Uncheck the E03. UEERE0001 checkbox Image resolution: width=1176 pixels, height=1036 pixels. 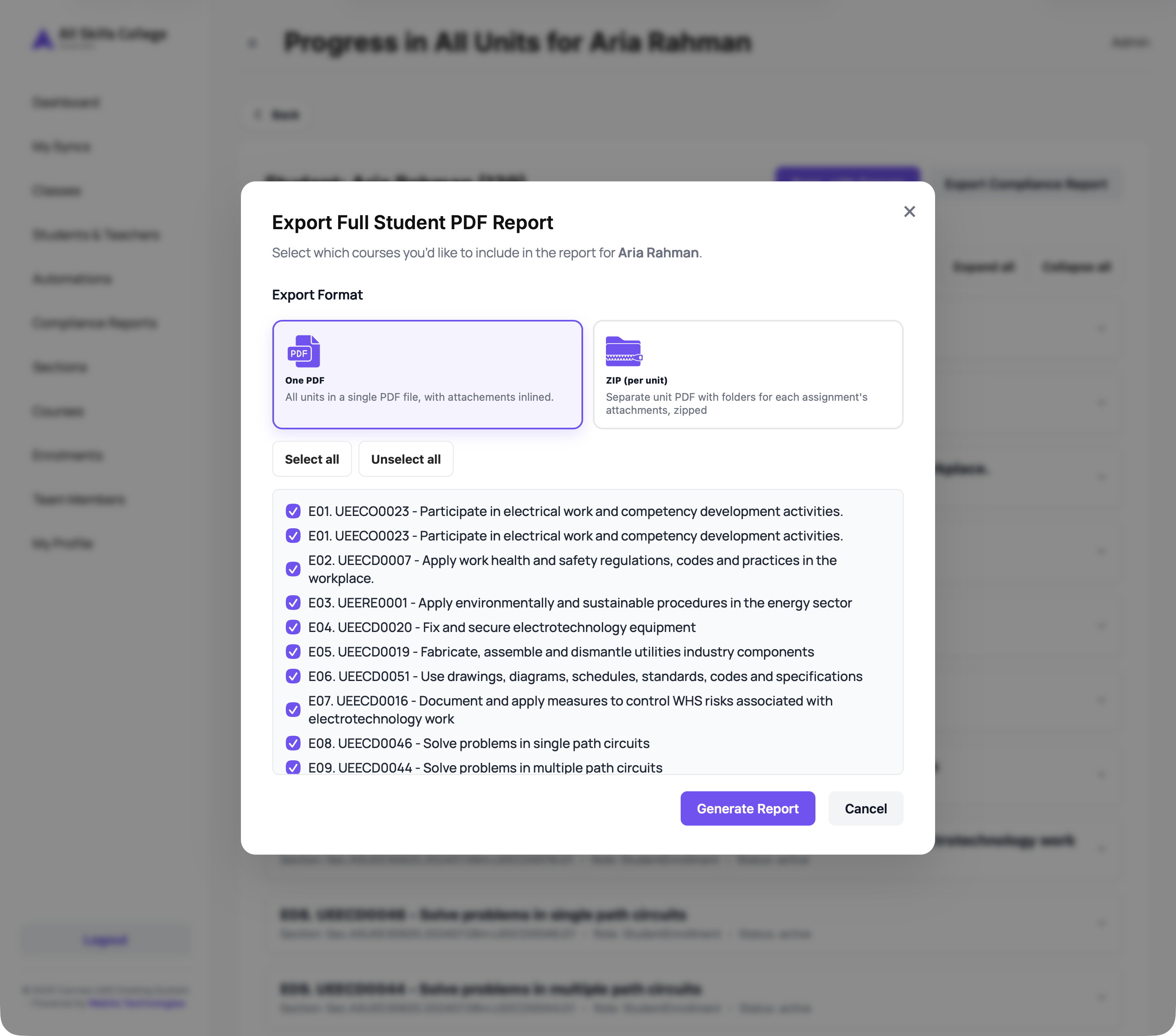(293, 603)
